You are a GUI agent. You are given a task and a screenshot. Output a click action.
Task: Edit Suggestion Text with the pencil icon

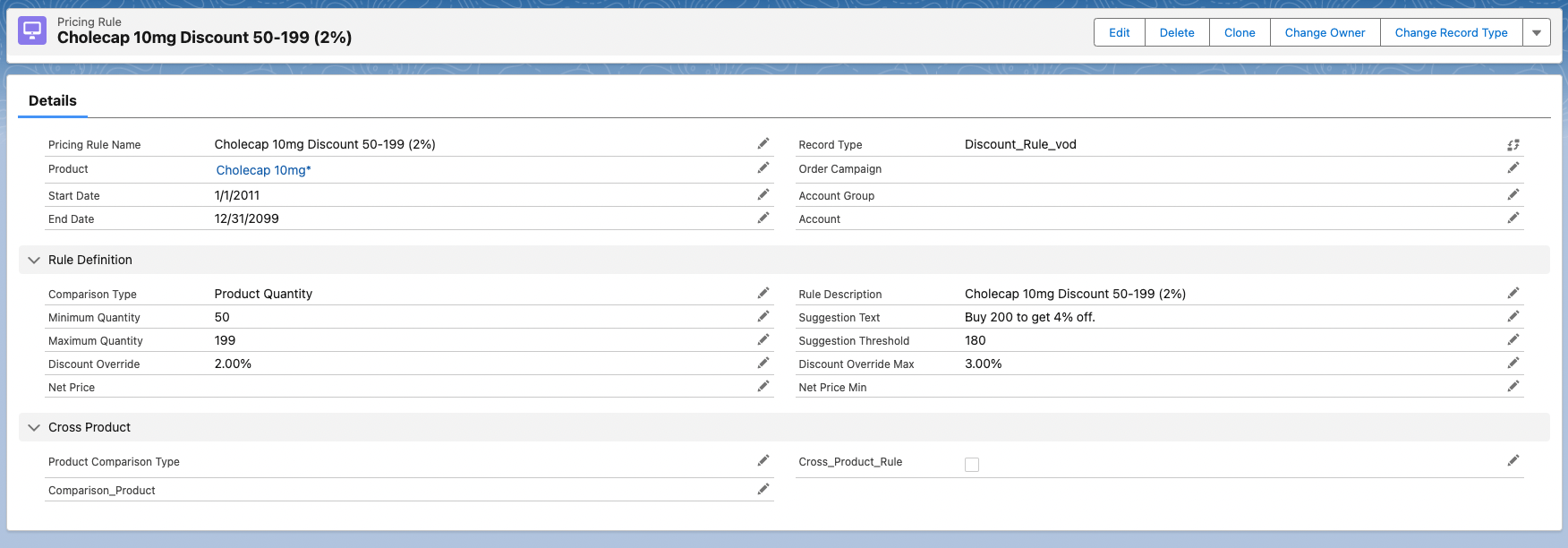tap(1513, 316)
